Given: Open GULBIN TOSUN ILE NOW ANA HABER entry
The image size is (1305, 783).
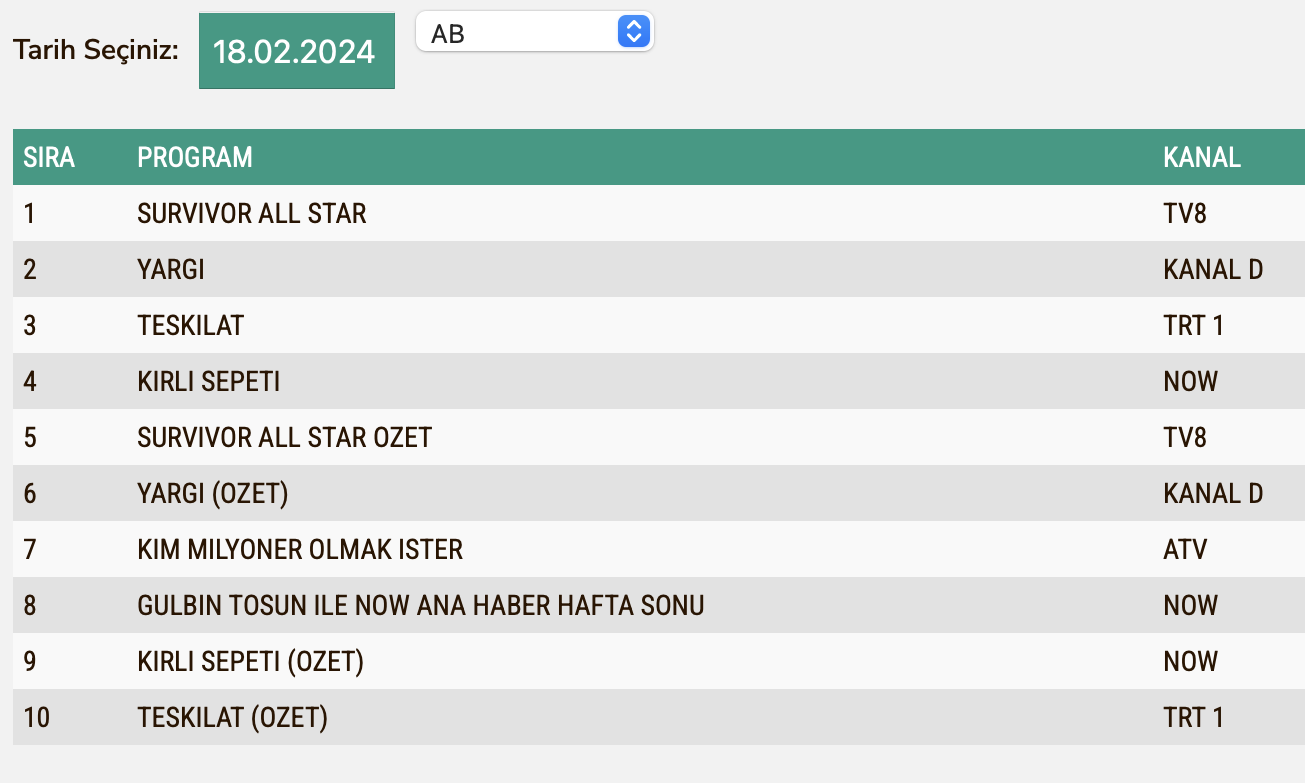Looking at the screenshot, I should coord(420,605).
